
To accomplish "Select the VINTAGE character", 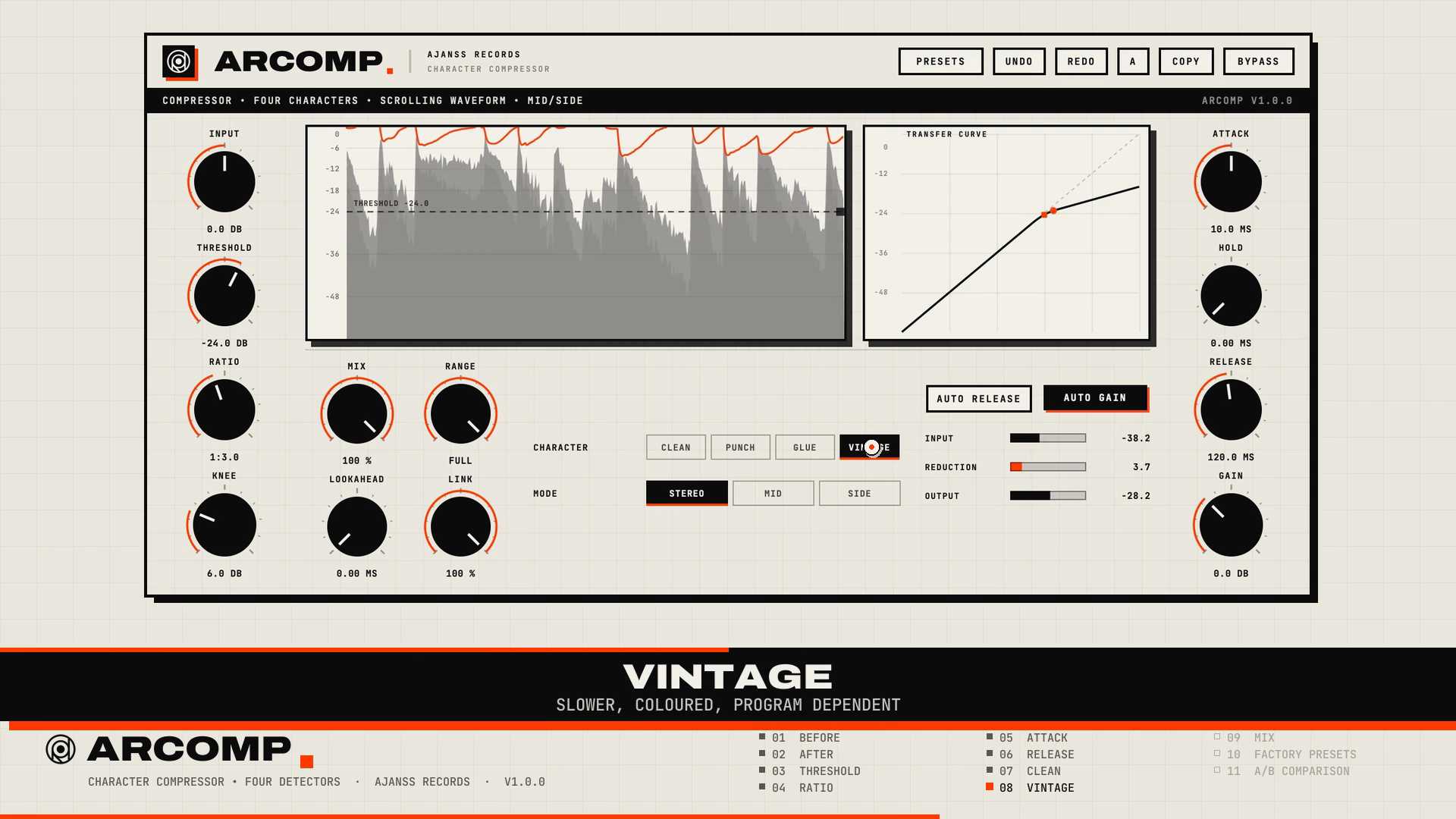I will (x=869, y=447).
